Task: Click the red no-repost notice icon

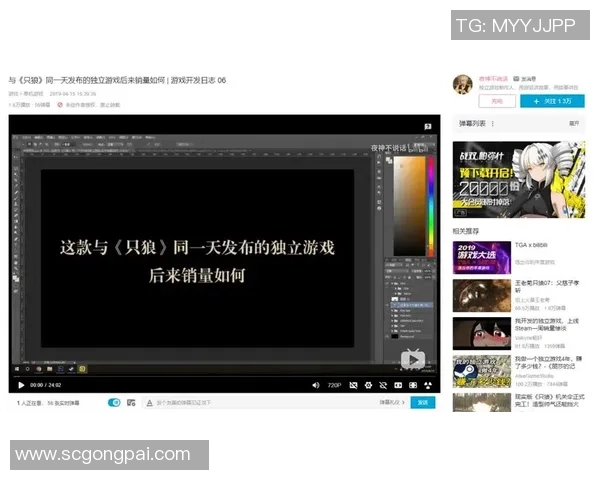Action: coord(60,104)
